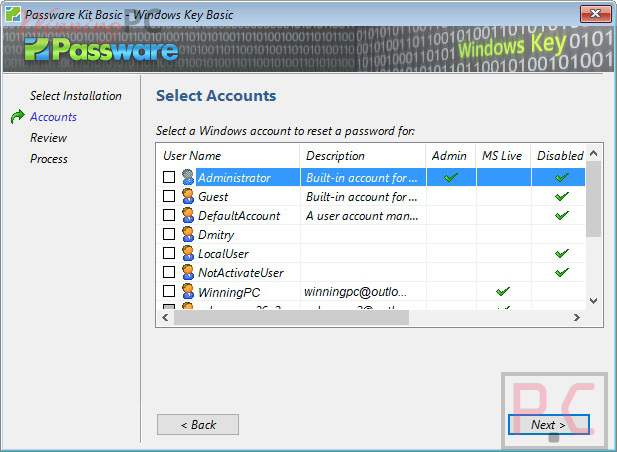Tick the Guest account checkbox
This screenshot has height=452, width=617.
(169, 196)
